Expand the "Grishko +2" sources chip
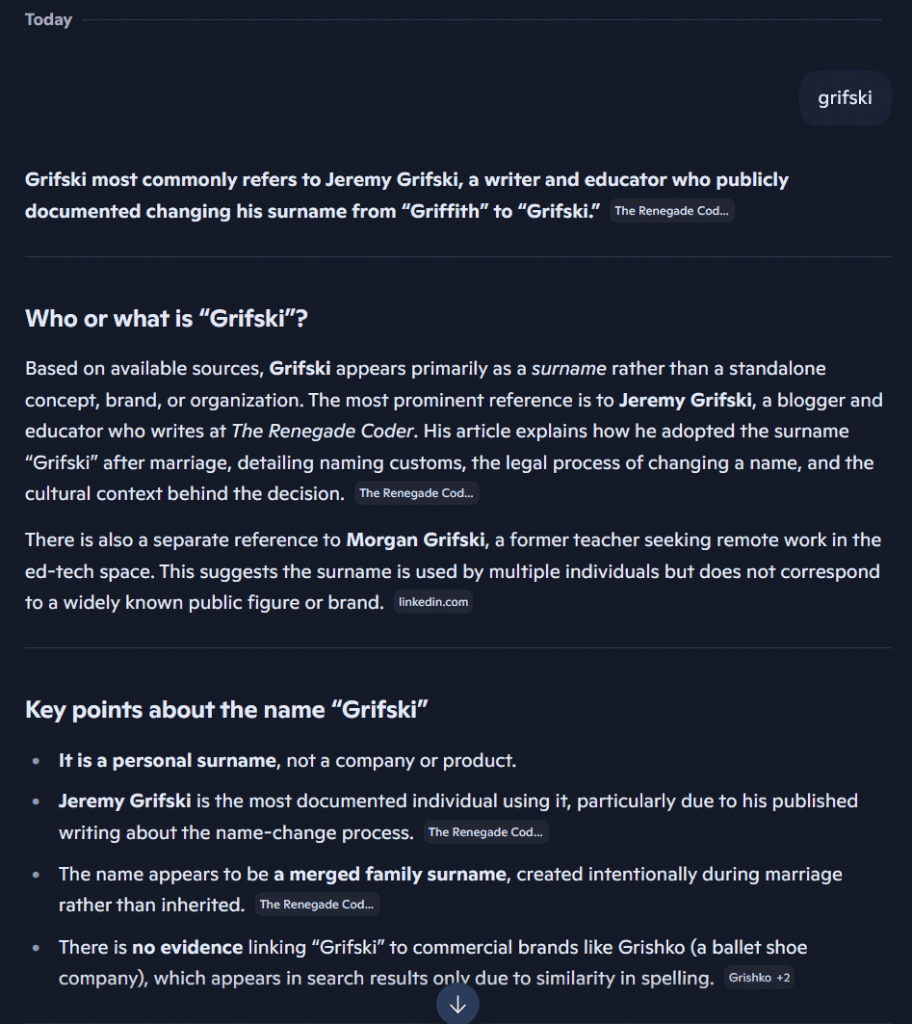Screen dimensions: 912x1024 (x=759, y=978)
